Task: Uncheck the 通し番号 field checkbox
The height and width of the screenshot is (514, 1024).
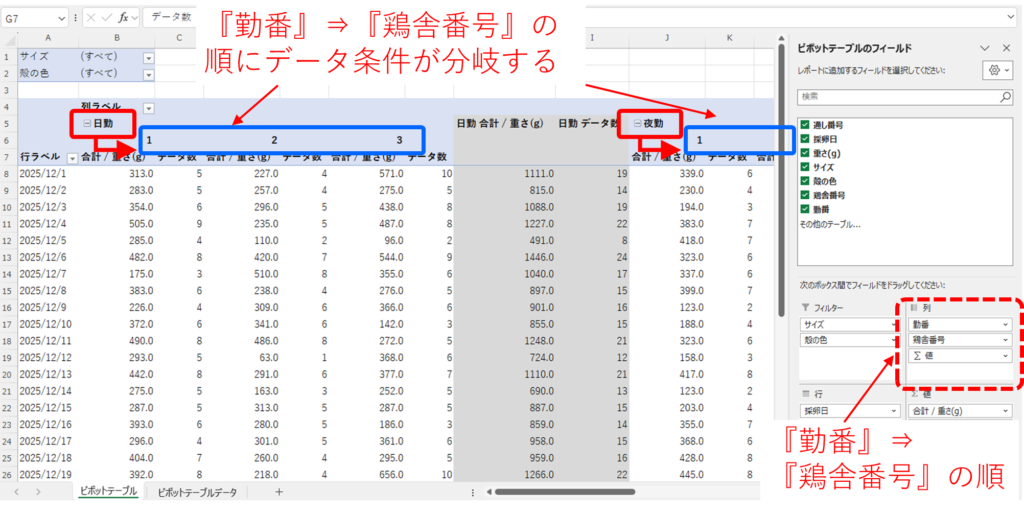Action: (805, 125)
